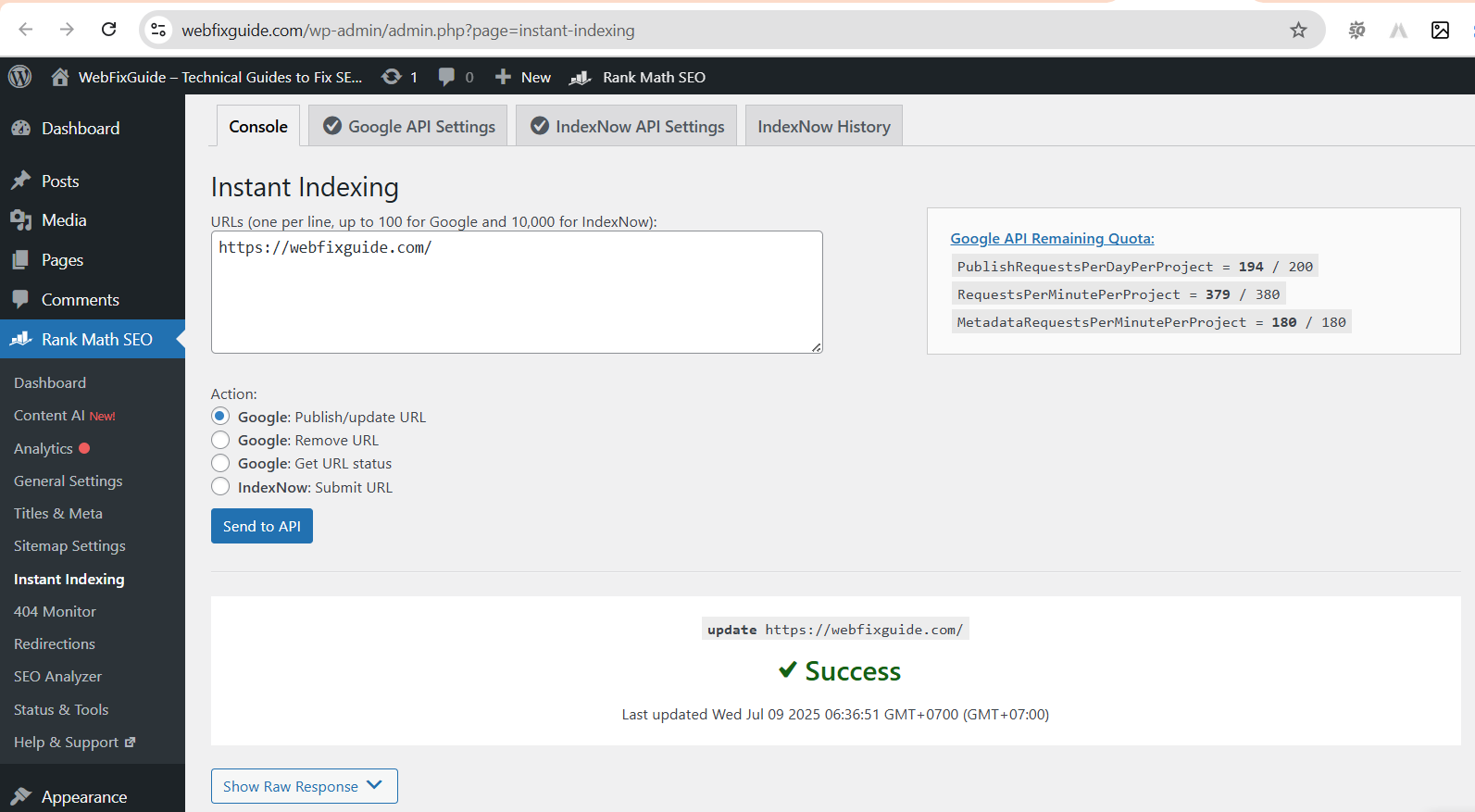Open the Google API Settings tab
Screen dimensions: 1475x812
tap(408, 126)
